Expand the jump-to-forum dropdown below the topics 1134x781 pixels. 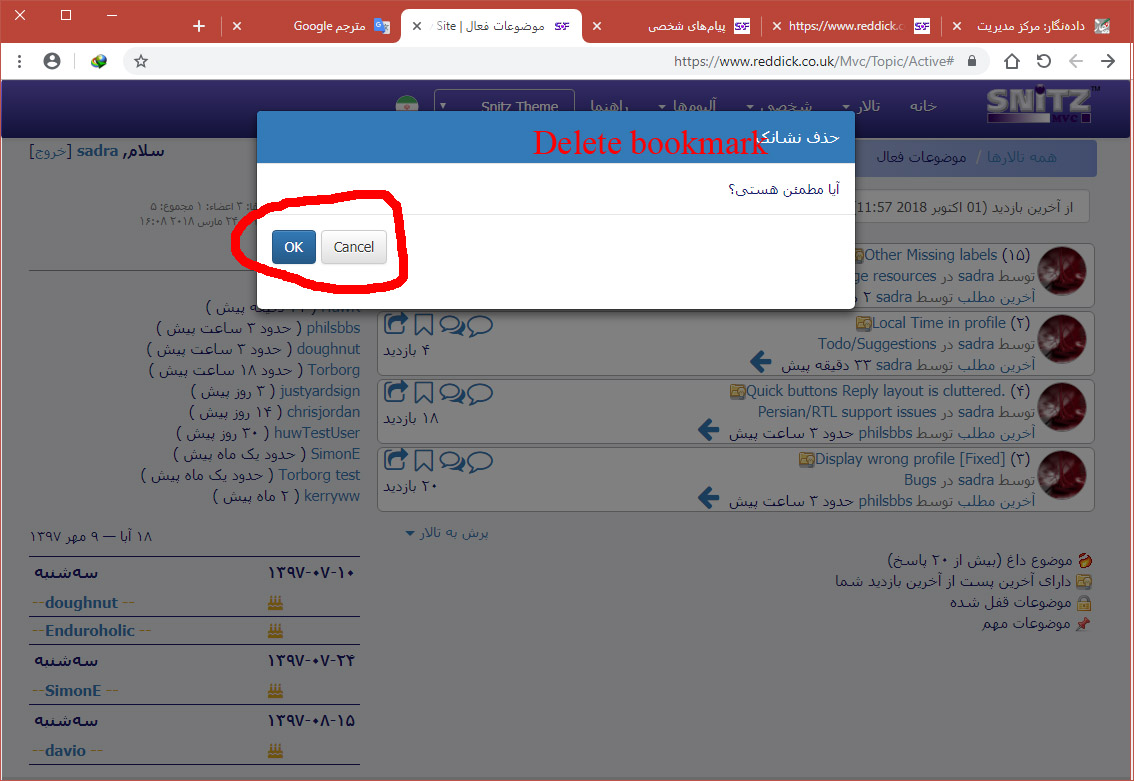[x=447, y=533]
